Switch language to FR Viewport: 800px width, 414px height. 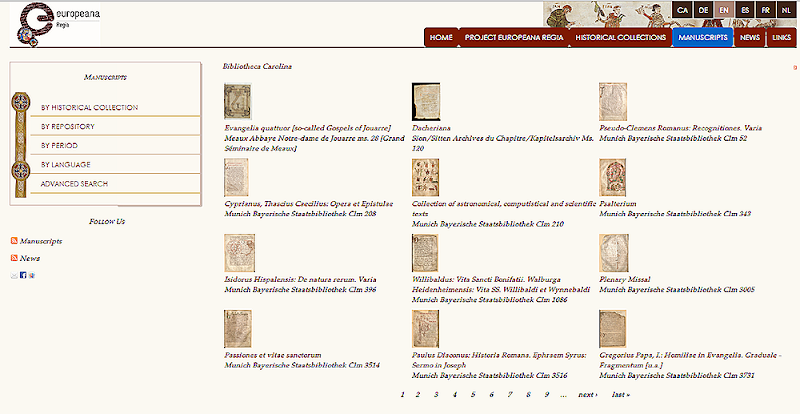tap(765, 10)
